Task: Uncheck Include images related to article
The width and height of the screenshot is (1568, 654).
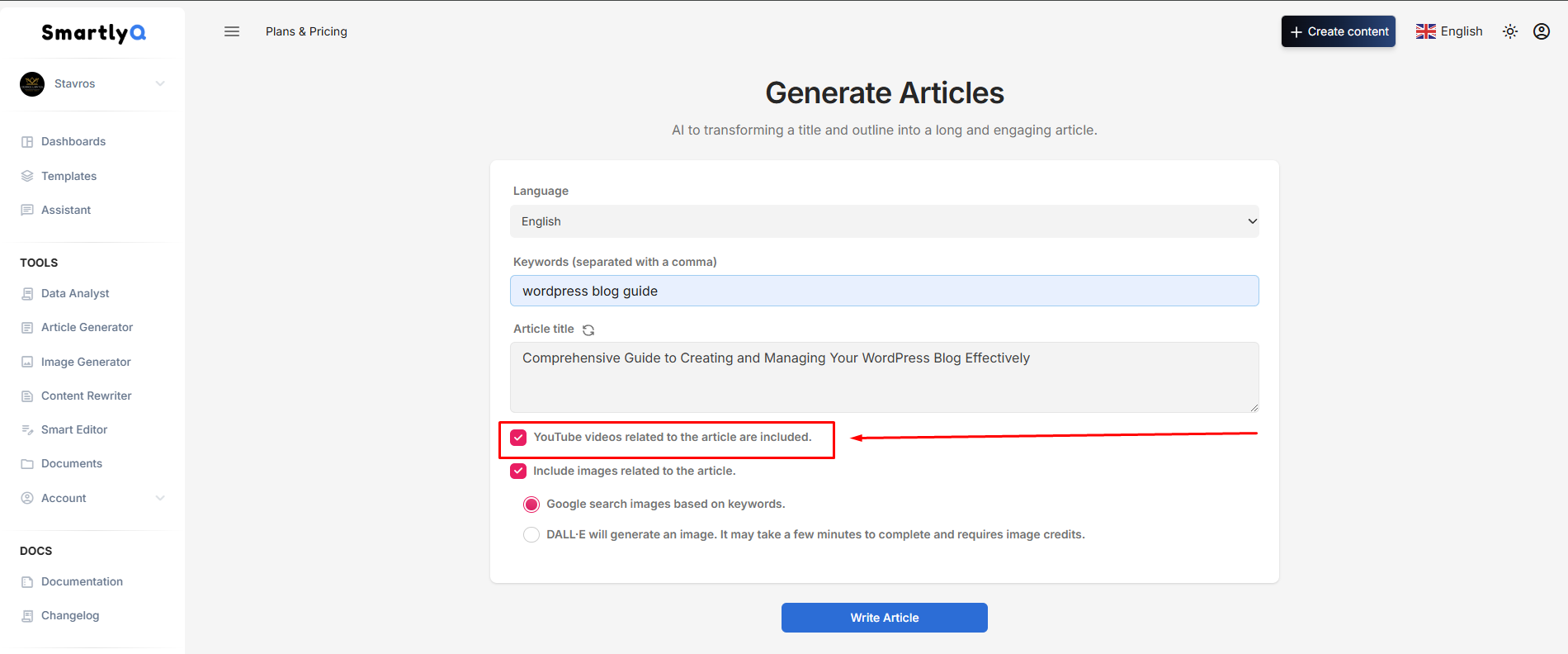Action: click(x=518, y=472)
